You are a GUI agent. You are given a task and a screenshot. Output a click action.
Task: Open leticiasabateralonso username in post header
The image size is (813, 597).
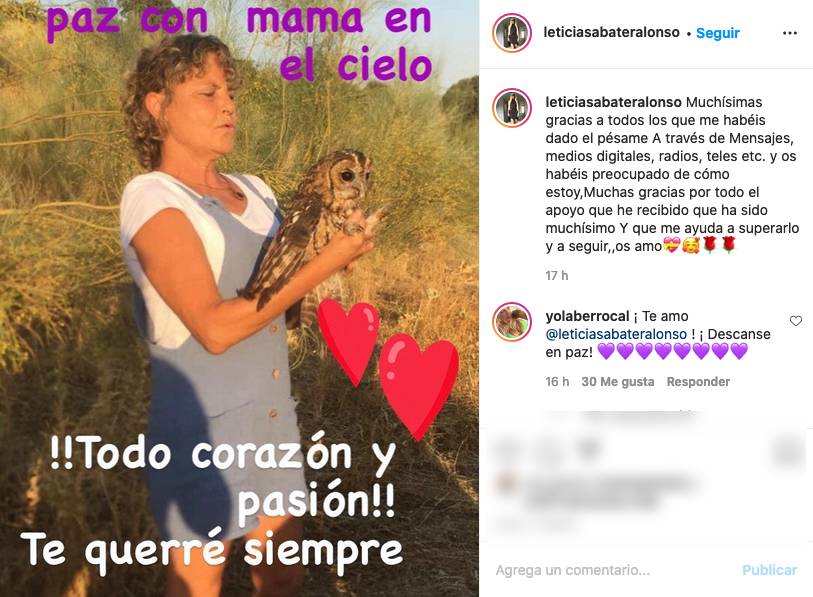611,32
